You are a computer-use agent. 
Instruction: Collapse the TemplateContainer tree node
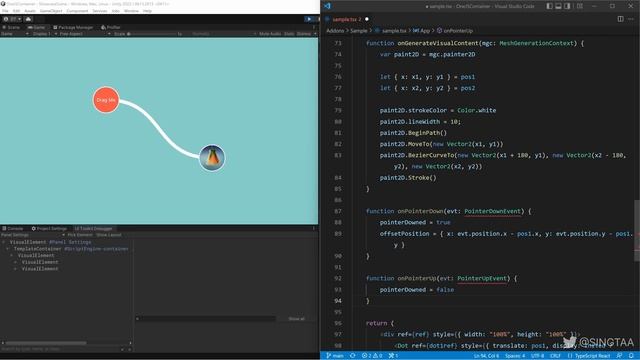click(x=8, y=249)
